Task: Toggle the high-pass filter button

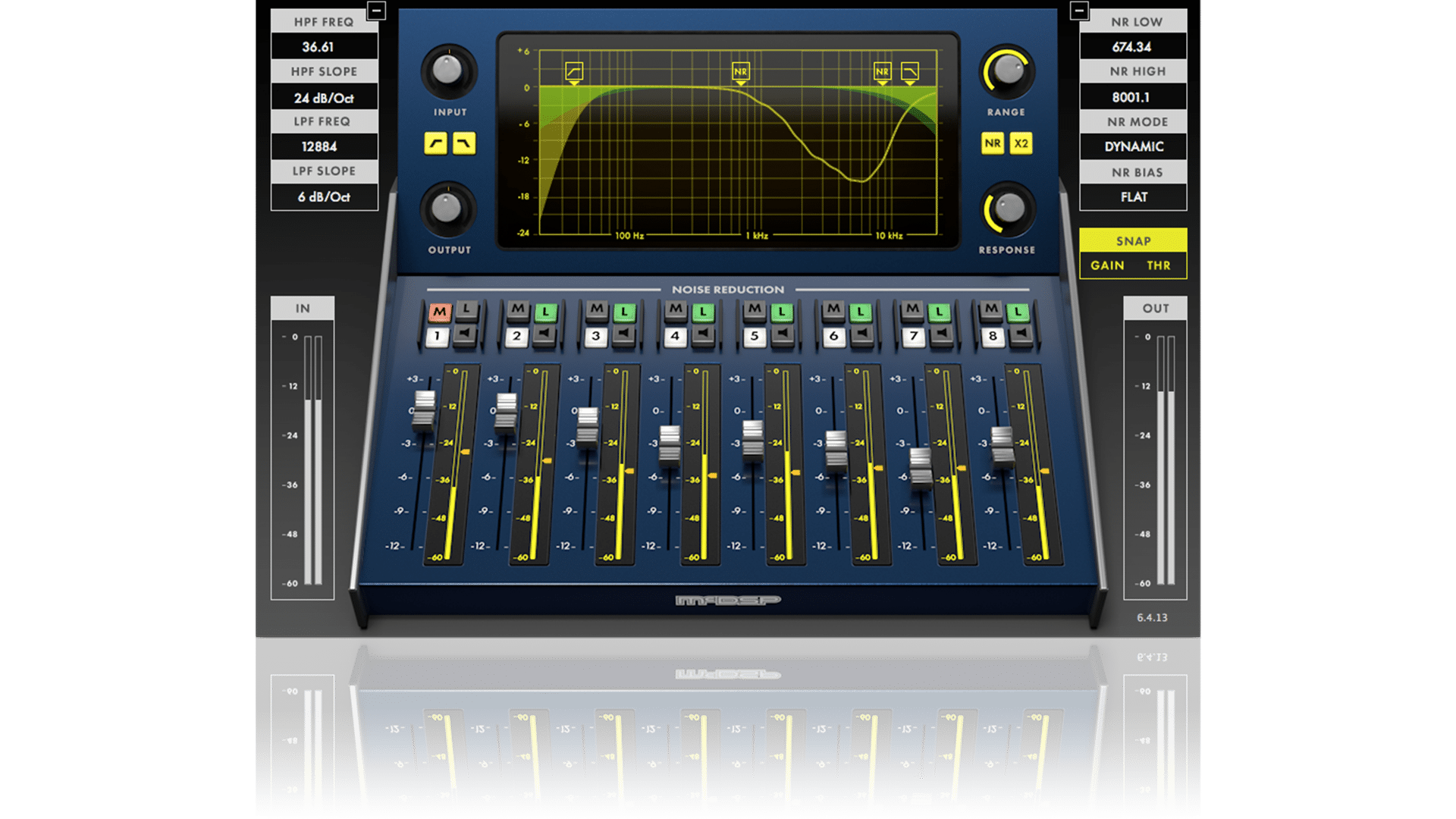Action: coord(435,143)
